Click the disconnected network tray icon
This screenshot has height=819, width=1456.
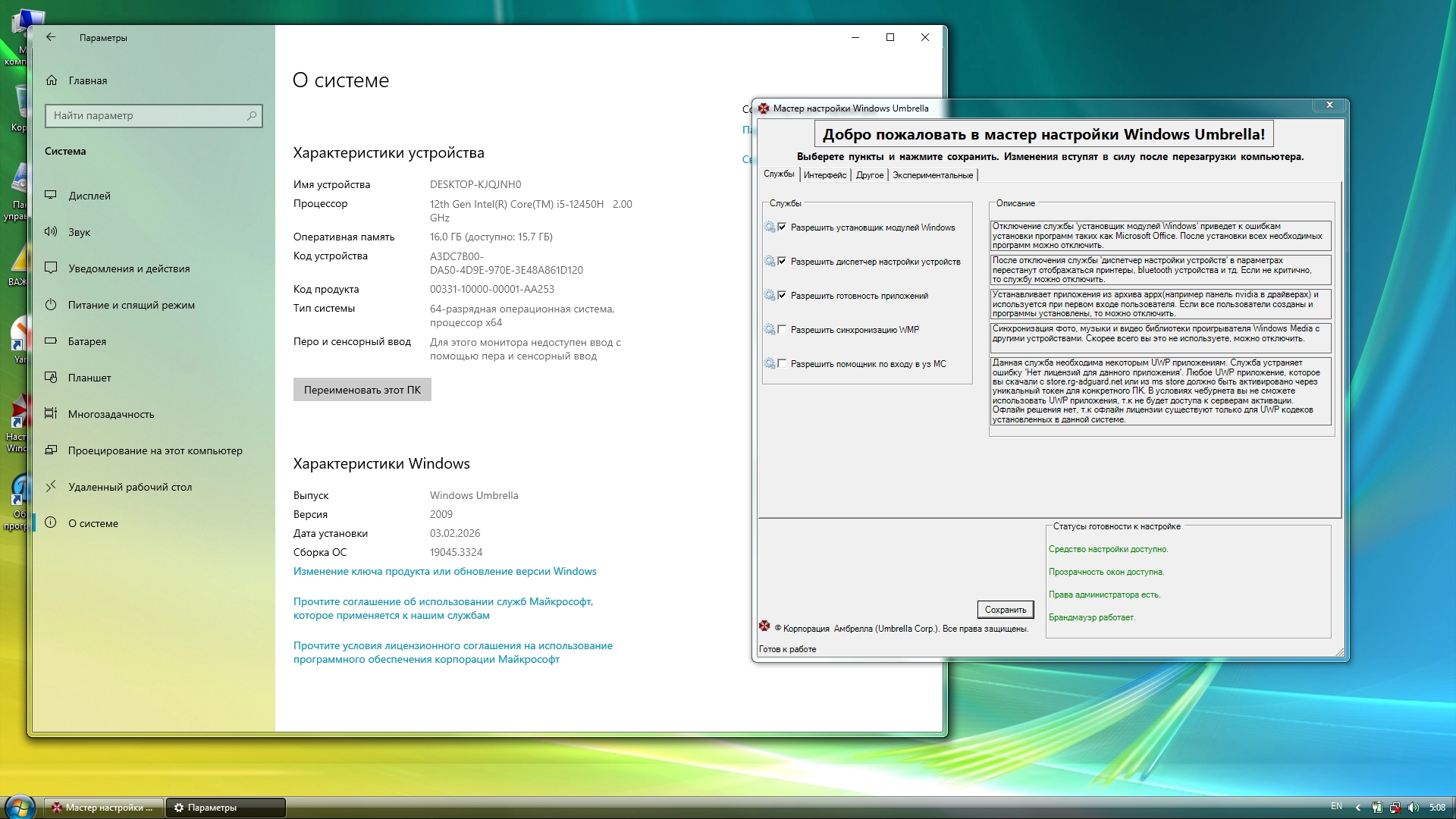[x=1395, y=808]
